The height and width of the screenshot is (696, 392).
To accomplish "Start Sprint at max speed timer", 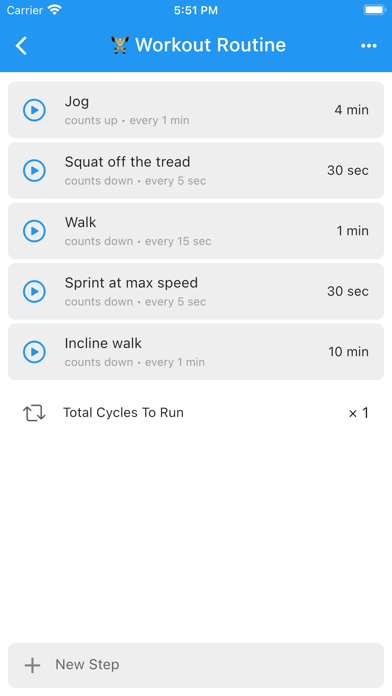I will [34, 291].
